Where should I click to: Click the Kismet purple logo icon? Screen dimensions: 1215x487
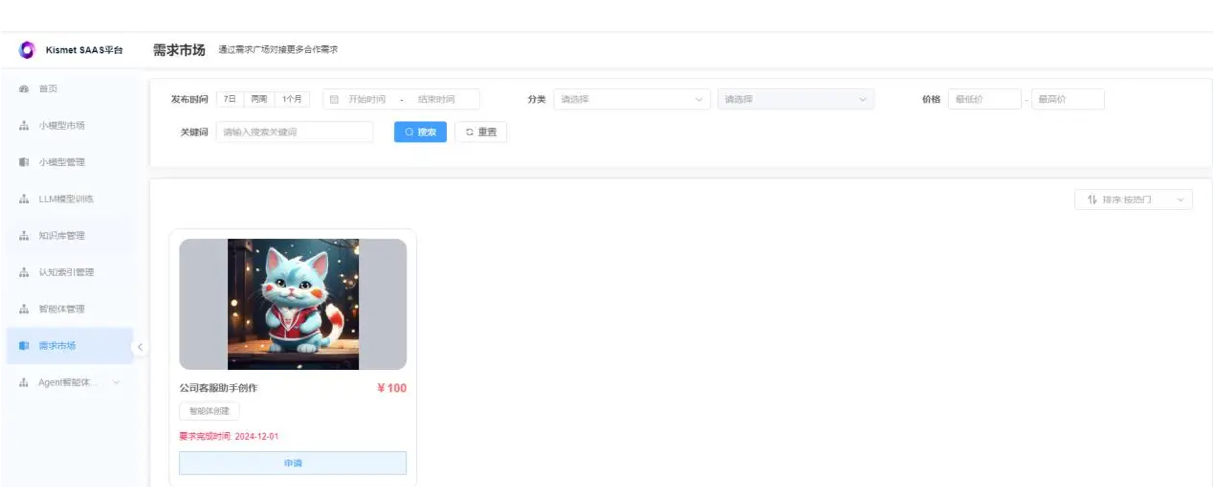27,50
